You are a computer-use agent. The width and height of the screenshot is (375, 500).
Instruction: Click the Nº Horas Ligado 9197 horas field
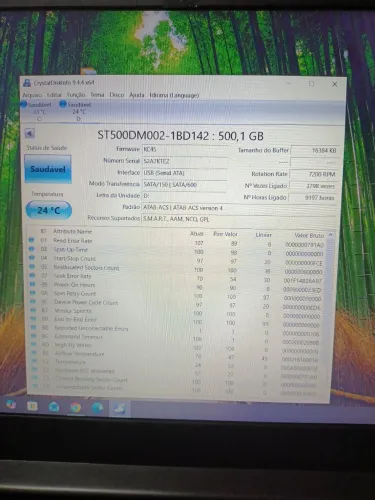[x=312, y=198]
